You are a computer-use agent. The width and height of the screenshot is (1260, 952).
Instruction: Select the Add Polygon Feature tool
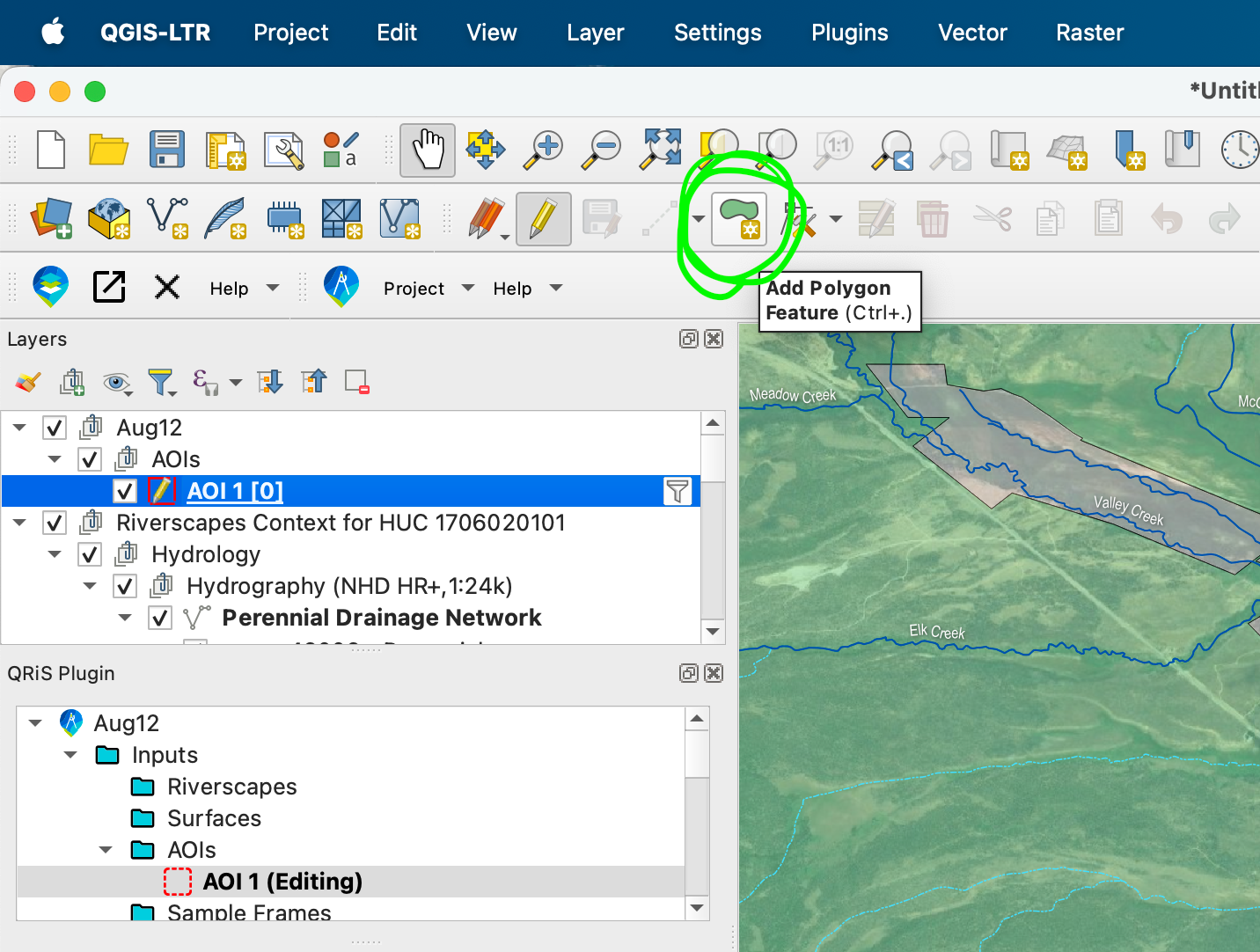(x=739, y=218)
